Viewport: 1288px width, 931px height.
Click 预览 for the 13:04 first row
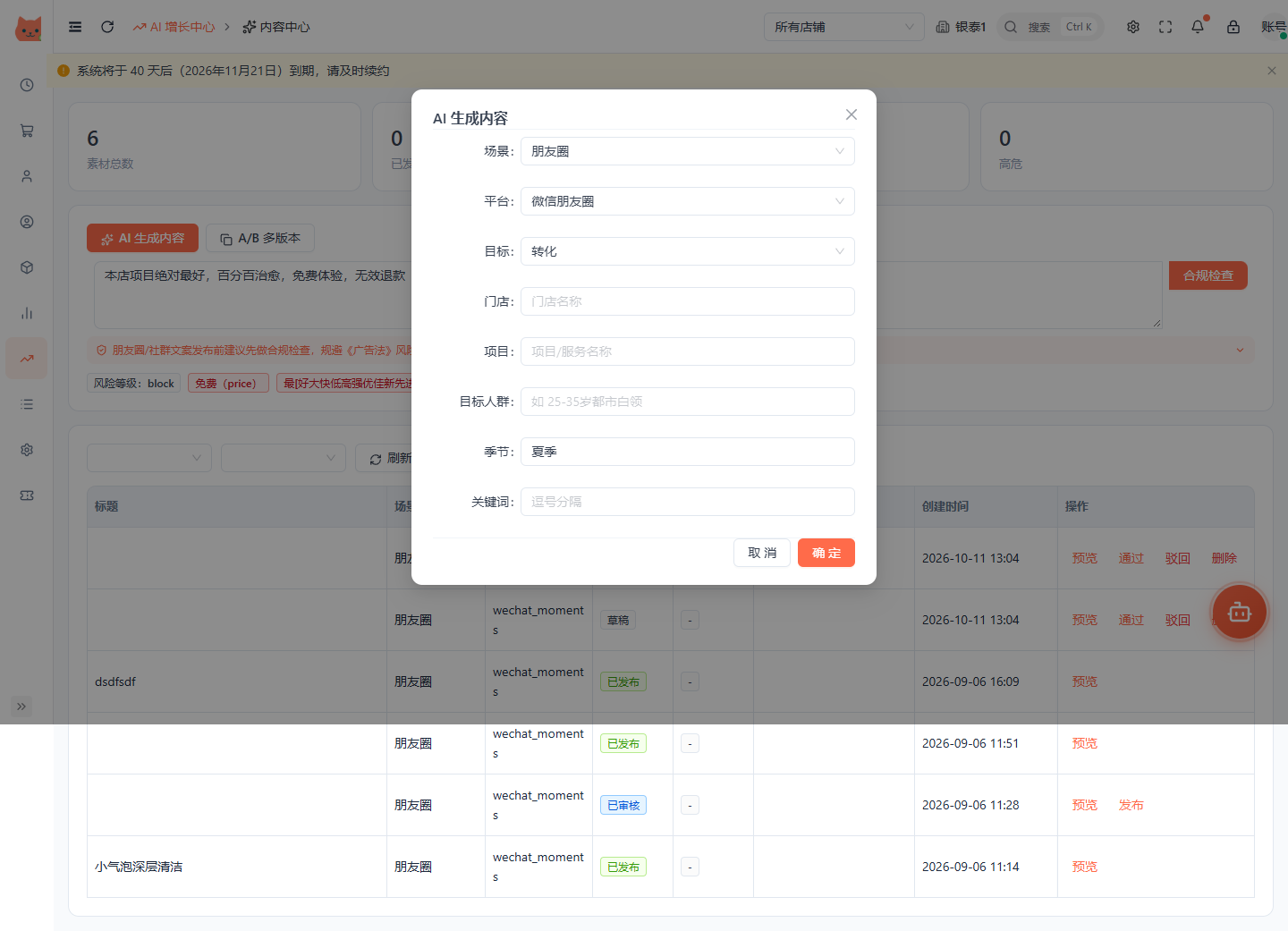1084,558
